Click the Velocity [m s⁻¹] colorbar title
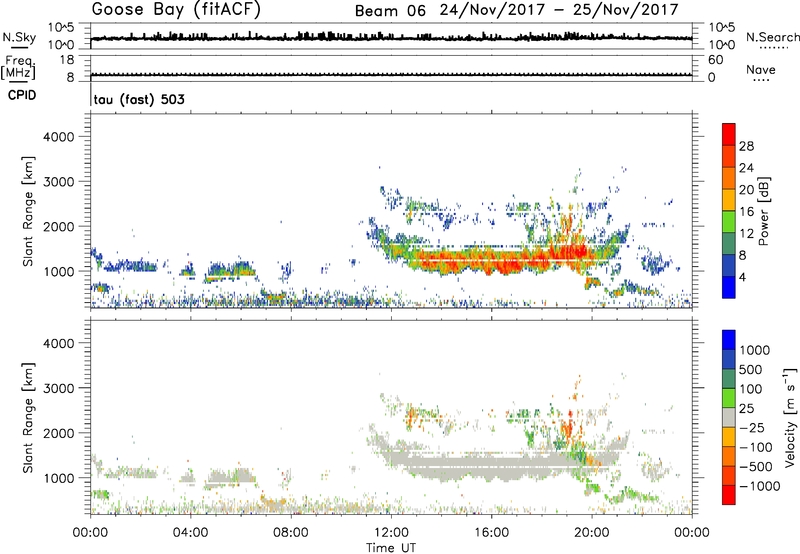The image size is (800, 554). (791, 417)
